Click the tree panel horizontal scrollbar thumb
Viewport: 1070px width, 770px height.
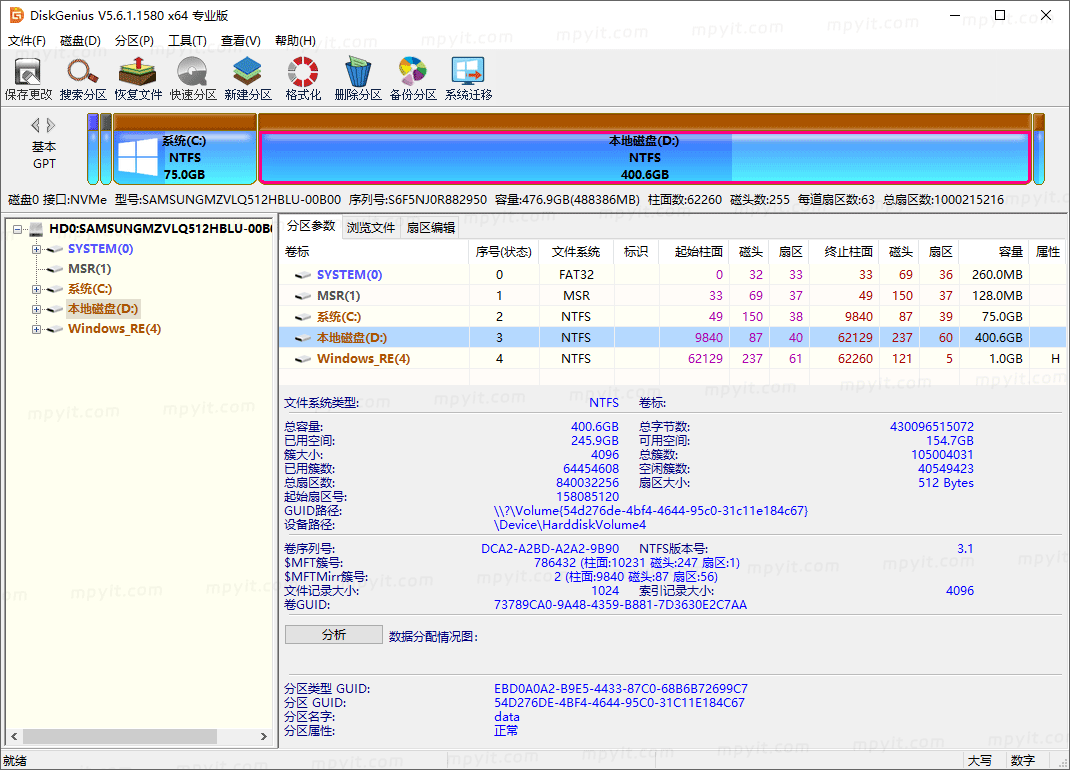119,737
